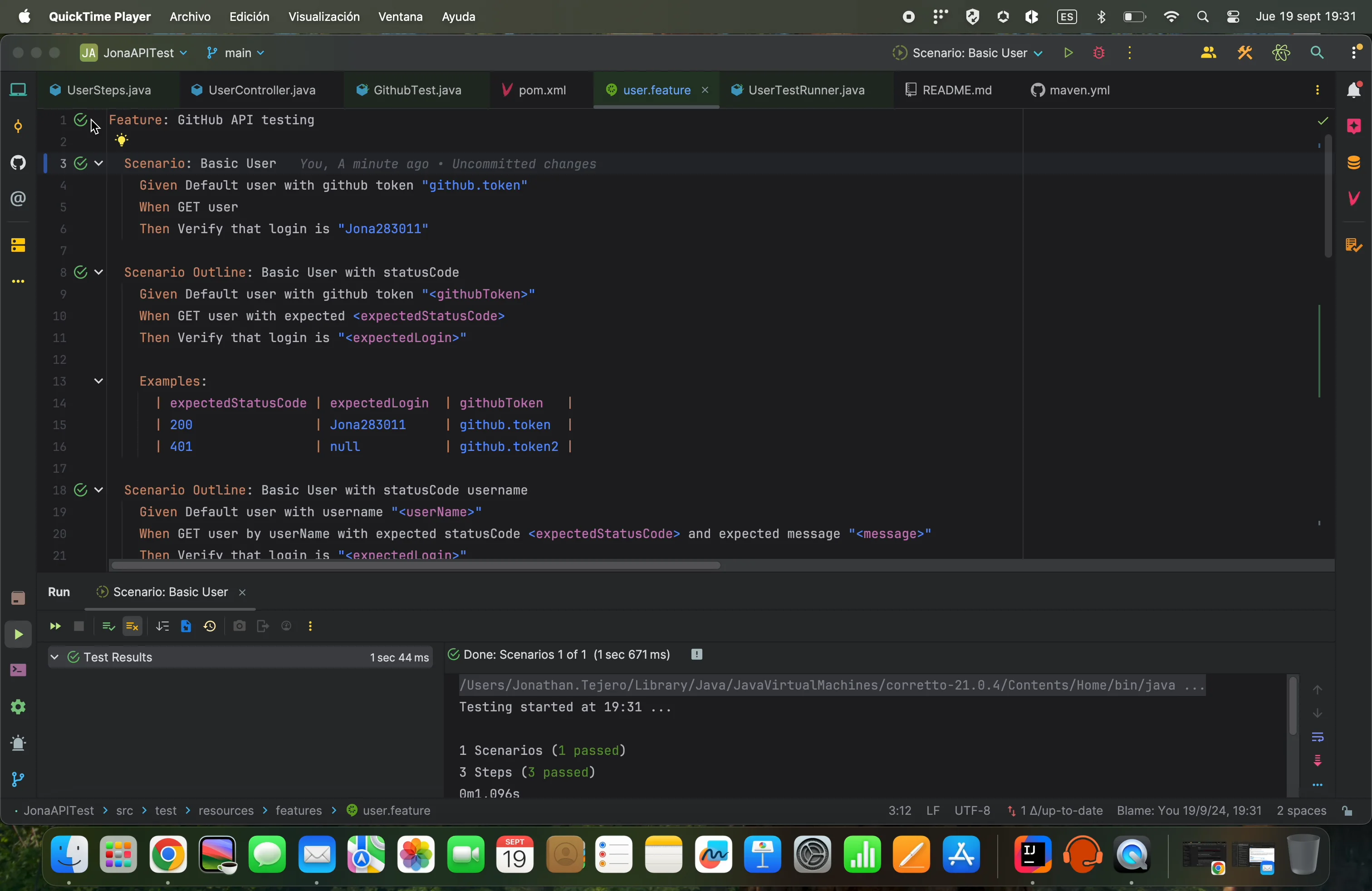Image resolution: width=1372 pixels, height=891 pixels.
Task: Run the Scenario: Basic User configuration
Action: 1068,53
